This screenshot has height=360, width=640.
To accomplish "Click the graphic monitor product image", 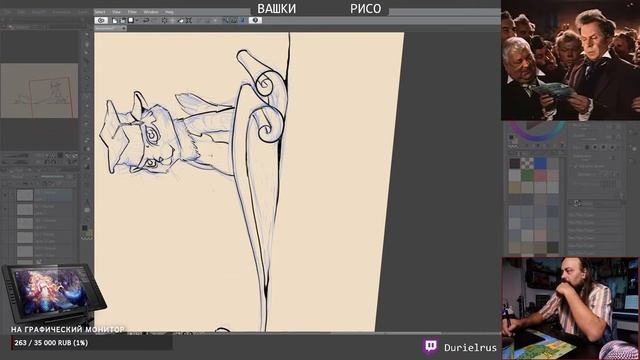I will click(53, 293).
